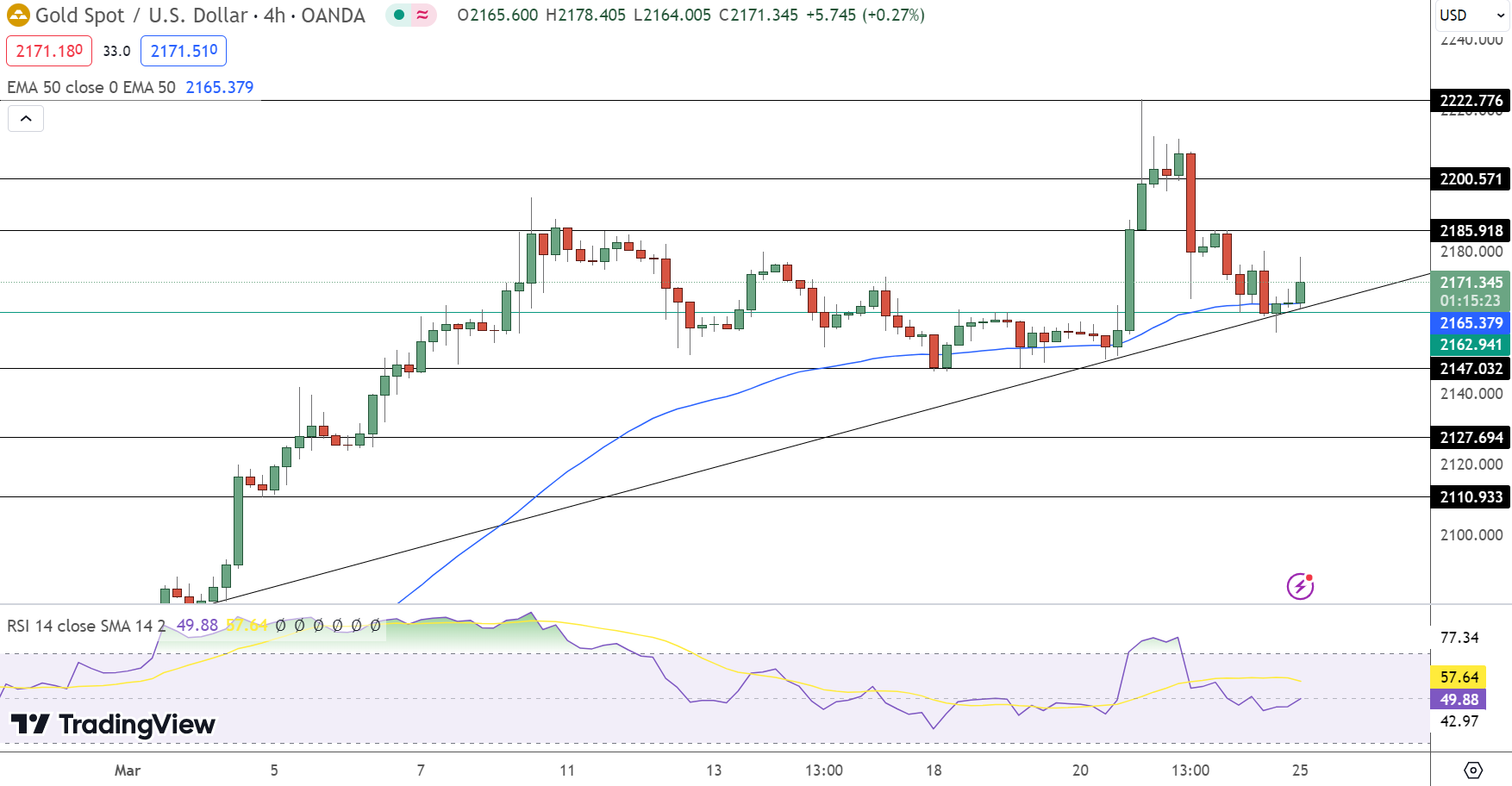Image resolution: width=1512 pixels, height=786 pixels.
Task: Click the TradingView logo
Action: [x=112, y=725]
